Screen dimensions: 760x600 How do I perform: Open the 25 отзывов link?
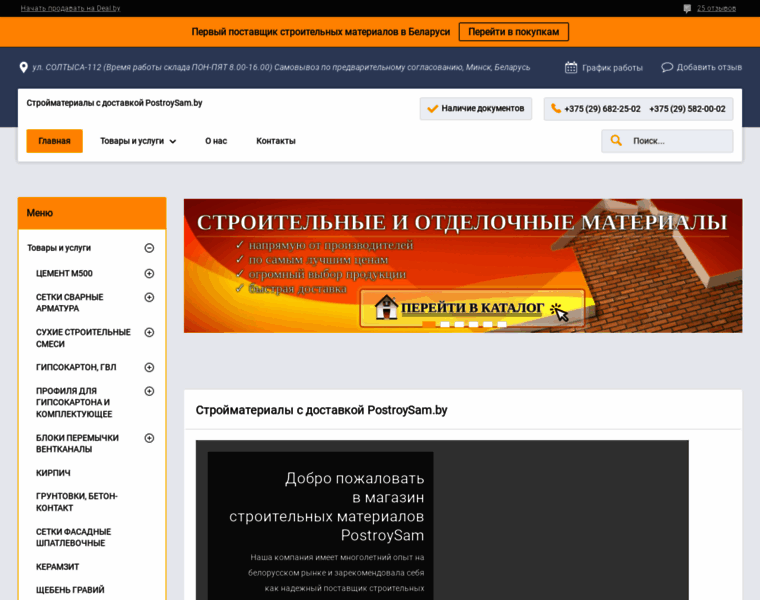click(716, 8)
